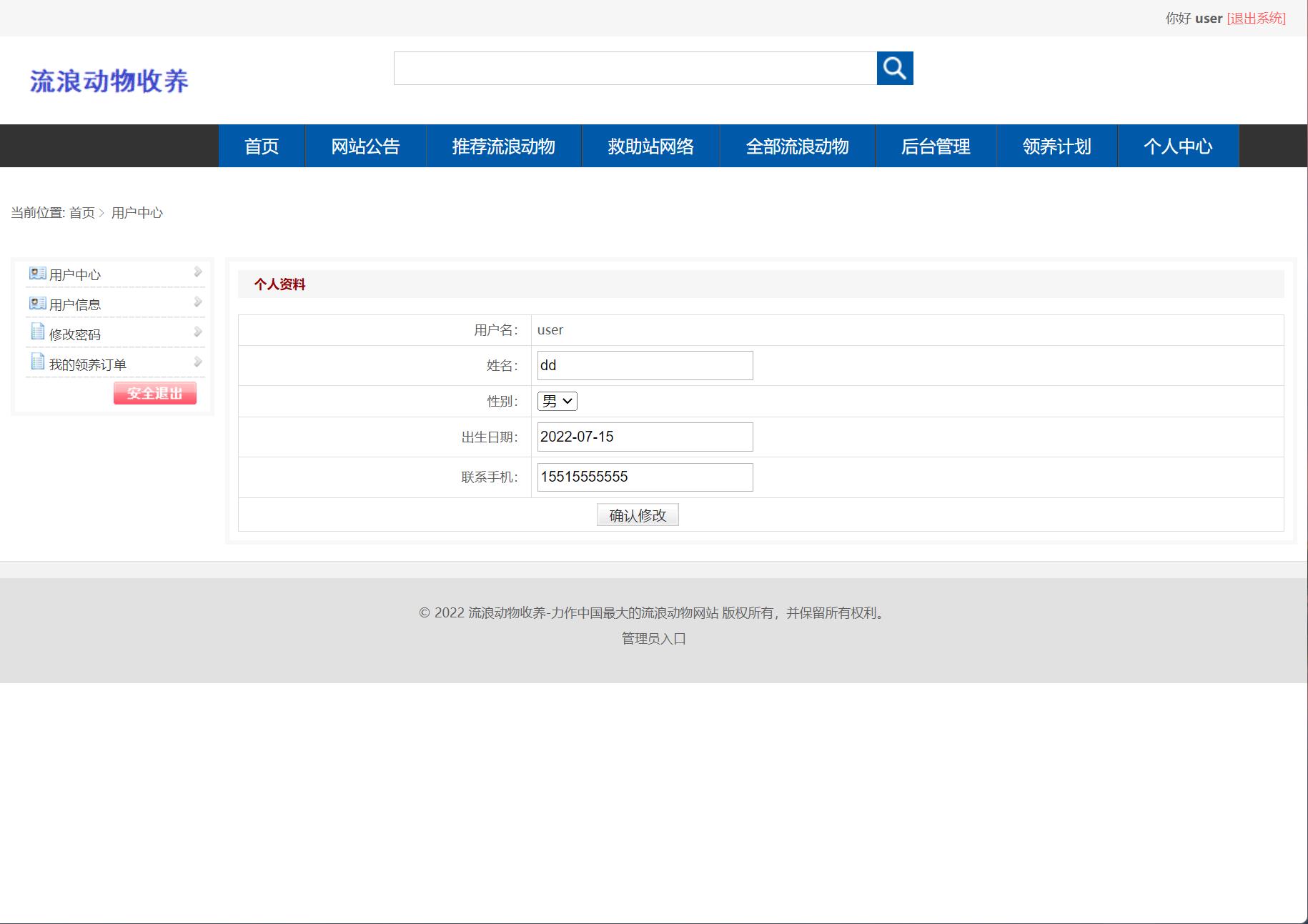
Task: Navigate to 救助站网络 section
Action: click(650, 146)
